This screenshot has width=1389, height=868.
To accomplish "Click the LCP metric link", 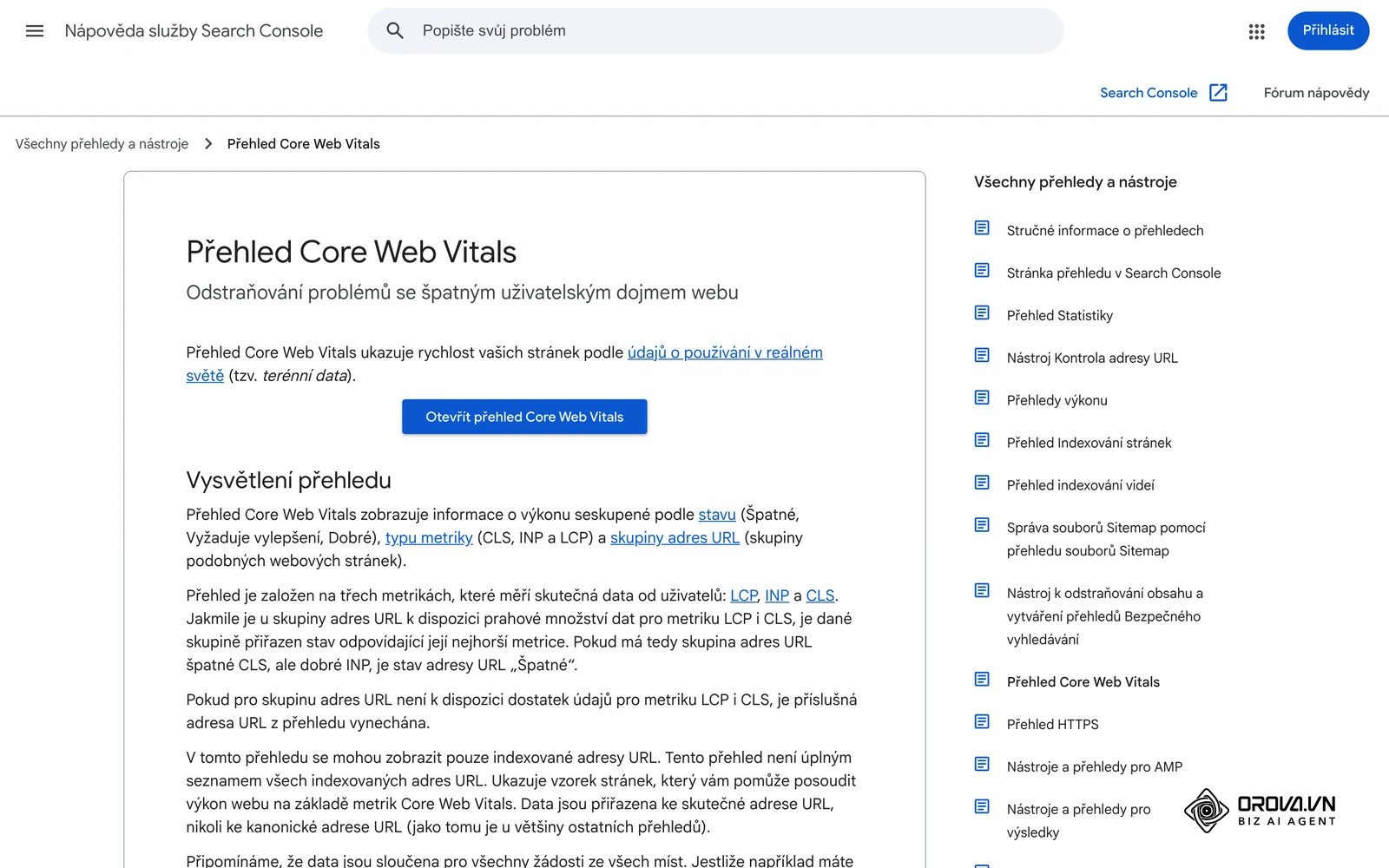I will pyautogui.click(x=744, y=595).
